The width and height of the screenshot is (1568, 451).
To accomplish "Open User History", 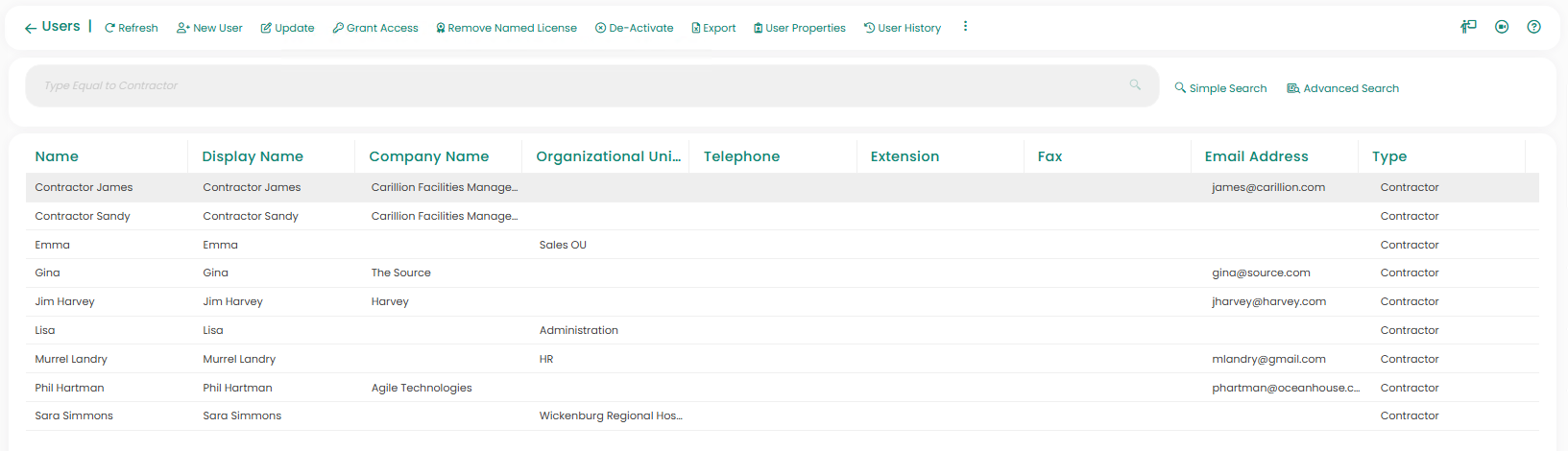I will [903, 28].
